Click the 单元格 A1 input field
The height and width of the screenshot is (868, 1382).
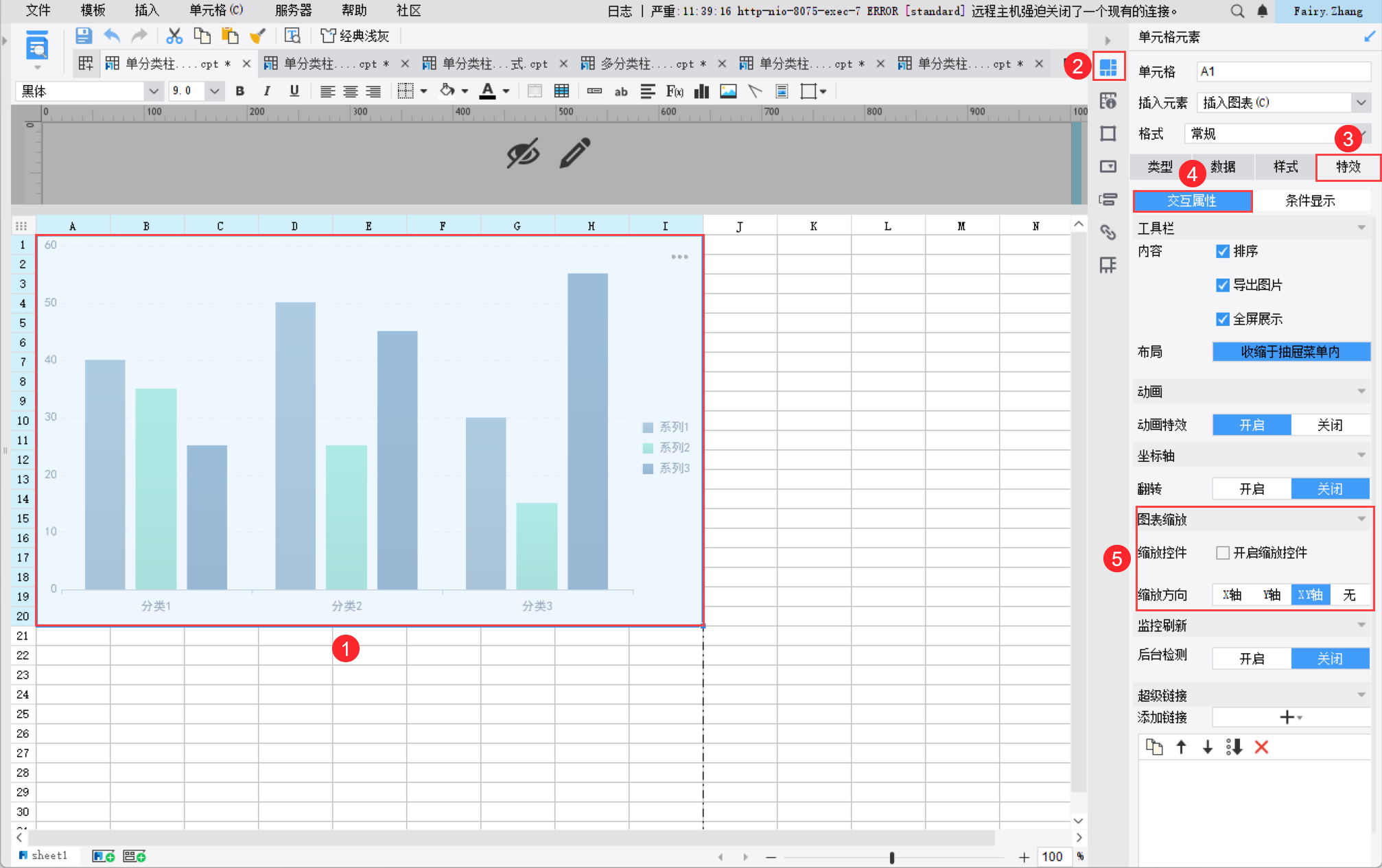pyautogui.click(x=1283, y=71)
